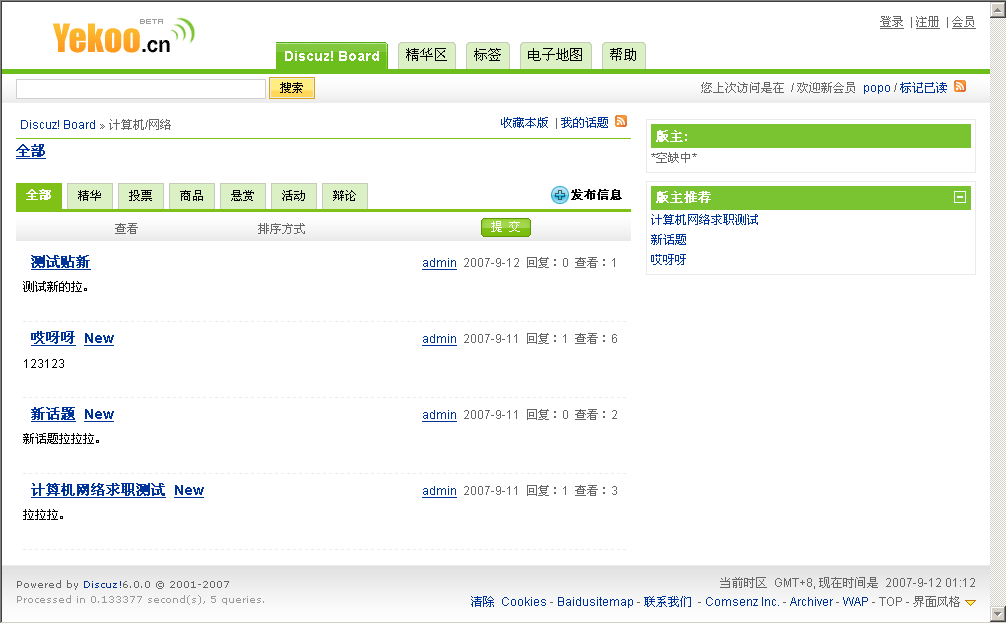Open recommended 哎呀呀 in sidebar
The image size is (1006, 623).
668,259
